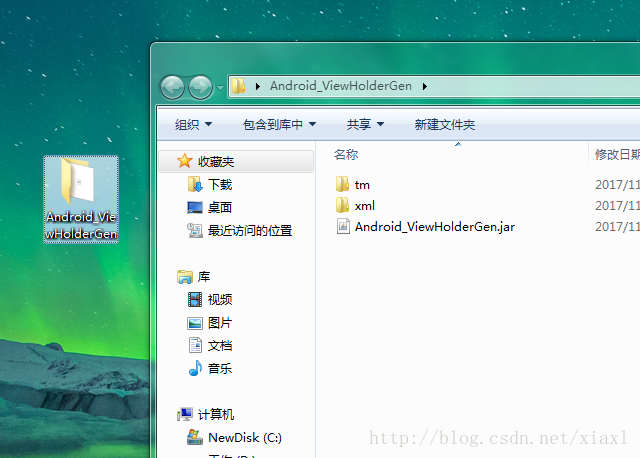Open 桌面 in the favorites list
This screenshot has width=640, height=458.
(x=220, y=207)
